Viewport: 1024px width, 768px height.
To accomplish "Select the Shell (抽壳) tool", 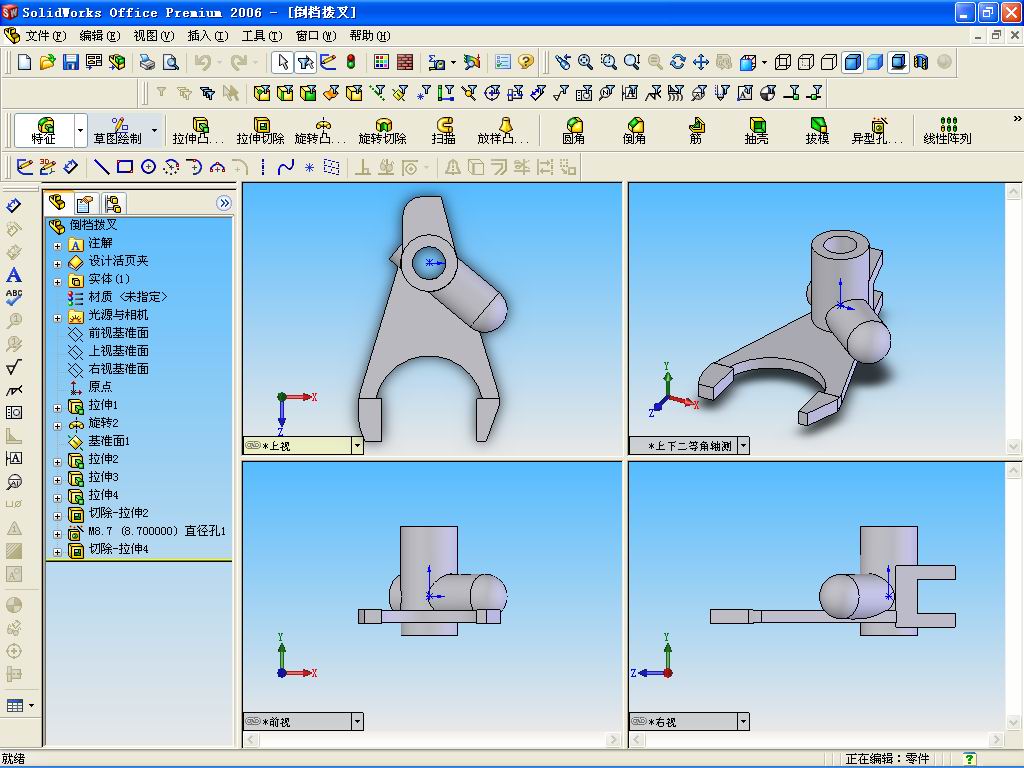I will (757, 131).
